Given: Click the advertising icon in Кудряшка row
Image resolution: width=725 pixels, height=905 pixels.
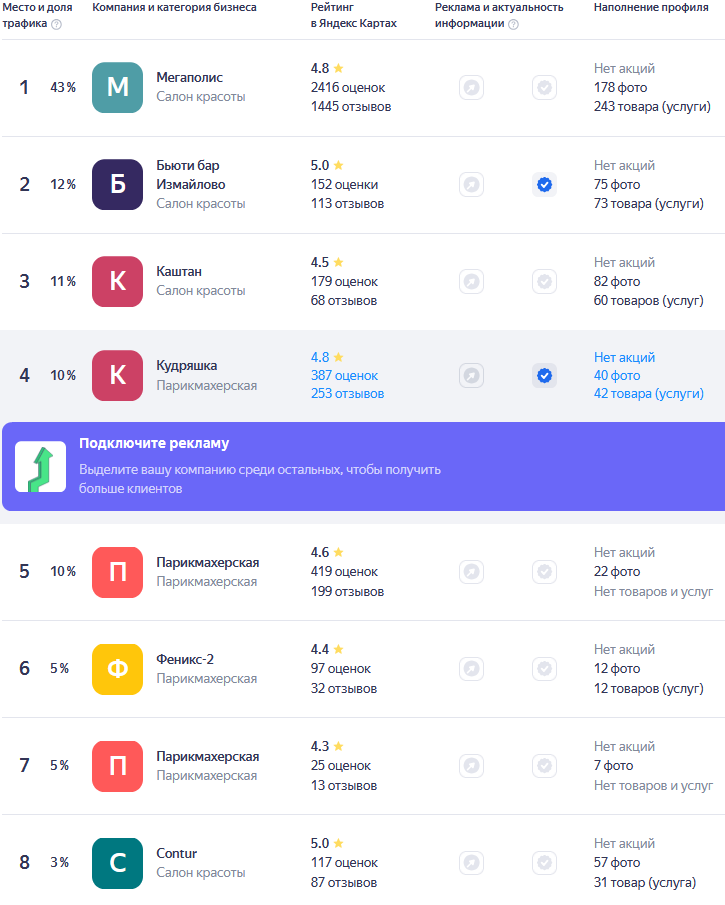Looking at the screenshot, I should click(x=471, y=376).
